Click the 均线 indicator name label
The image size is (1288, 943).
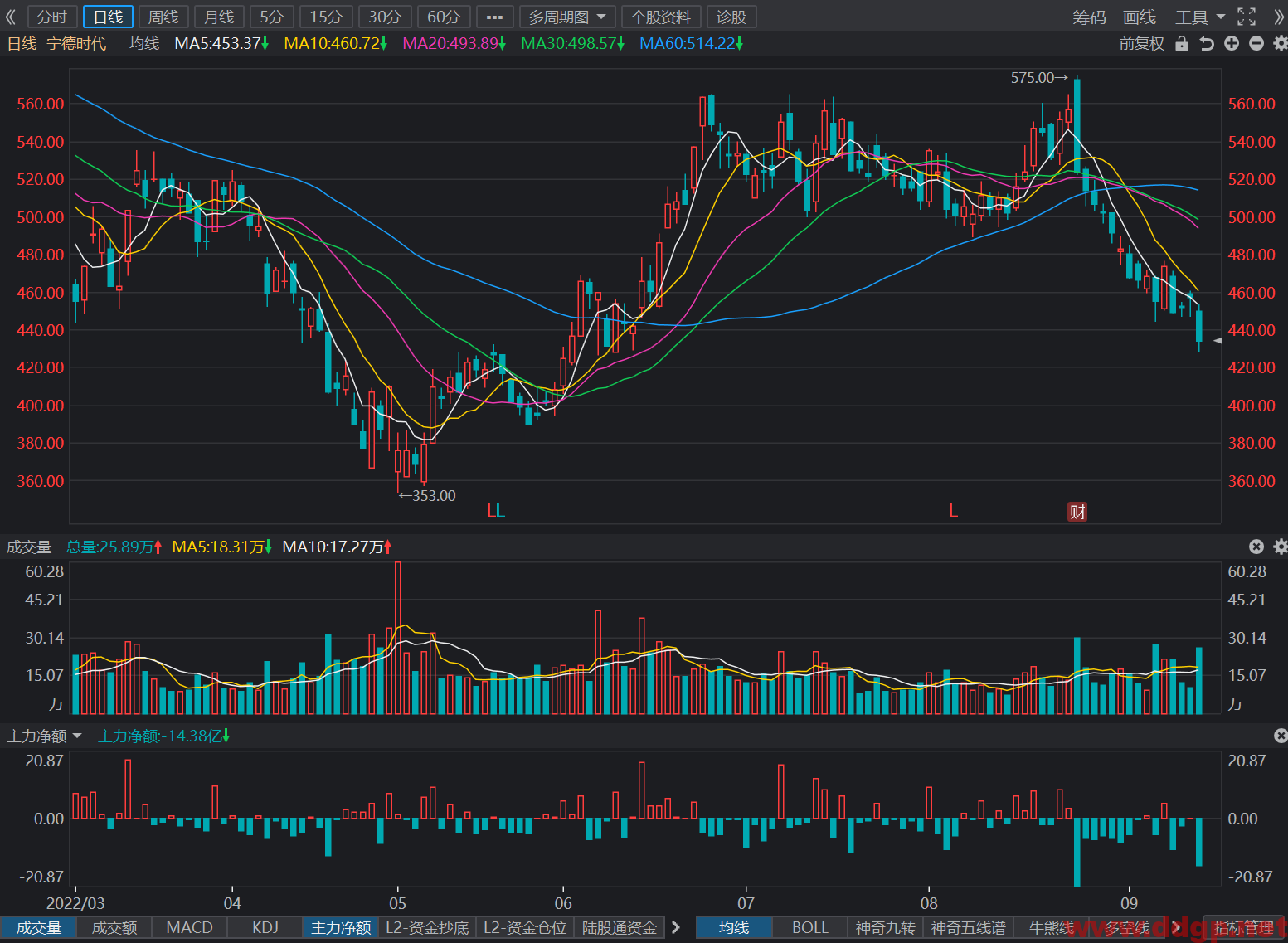click(144, 43)
